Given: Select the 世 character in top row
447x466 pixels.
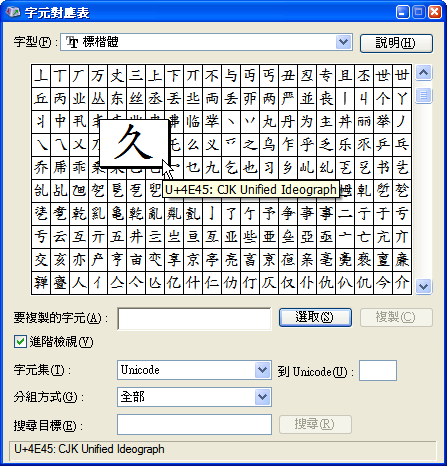Looking at the screenshot, I should coord(383,76).
